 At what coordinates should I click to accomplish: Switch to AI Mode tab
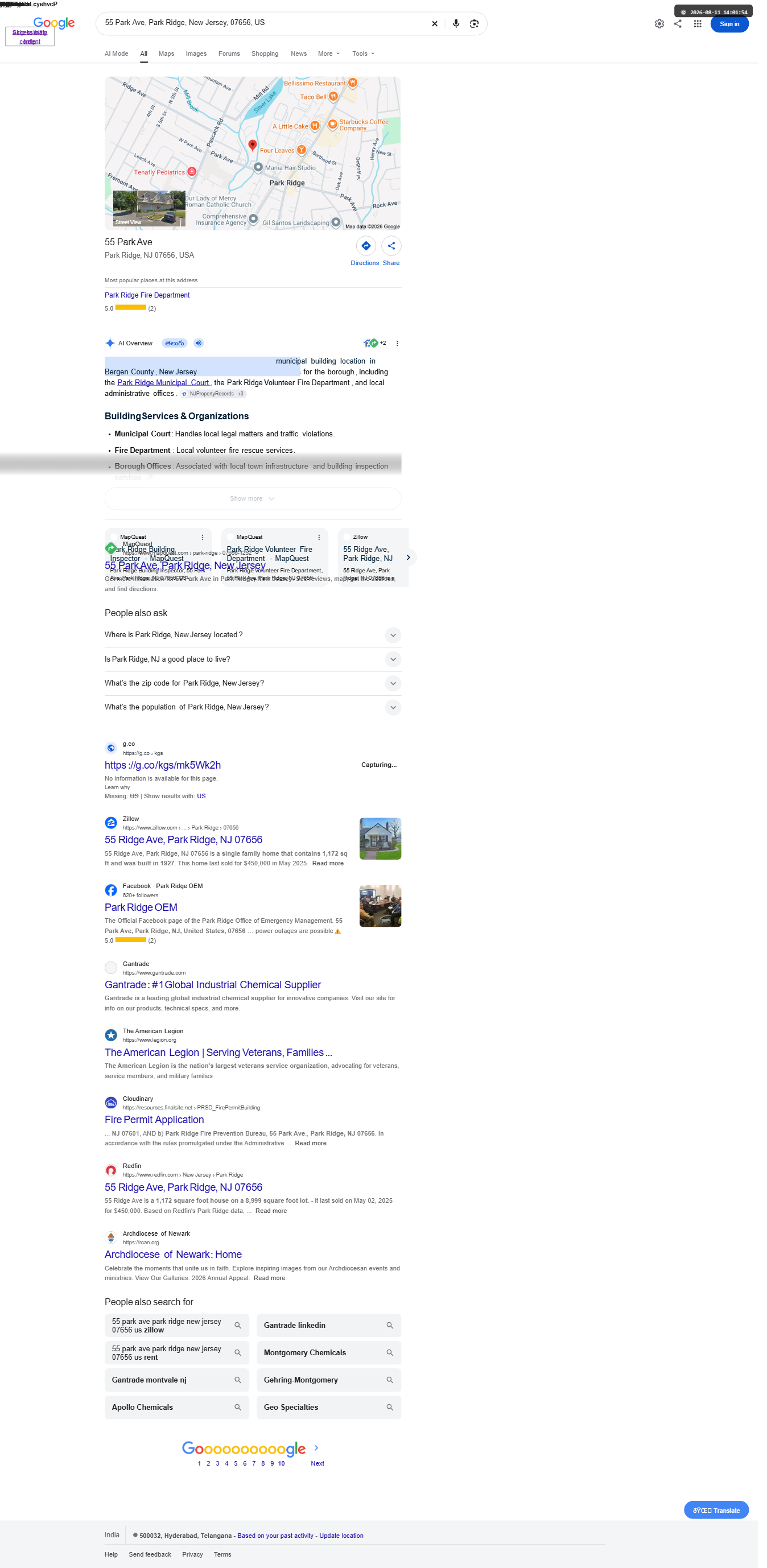[116, 53]
